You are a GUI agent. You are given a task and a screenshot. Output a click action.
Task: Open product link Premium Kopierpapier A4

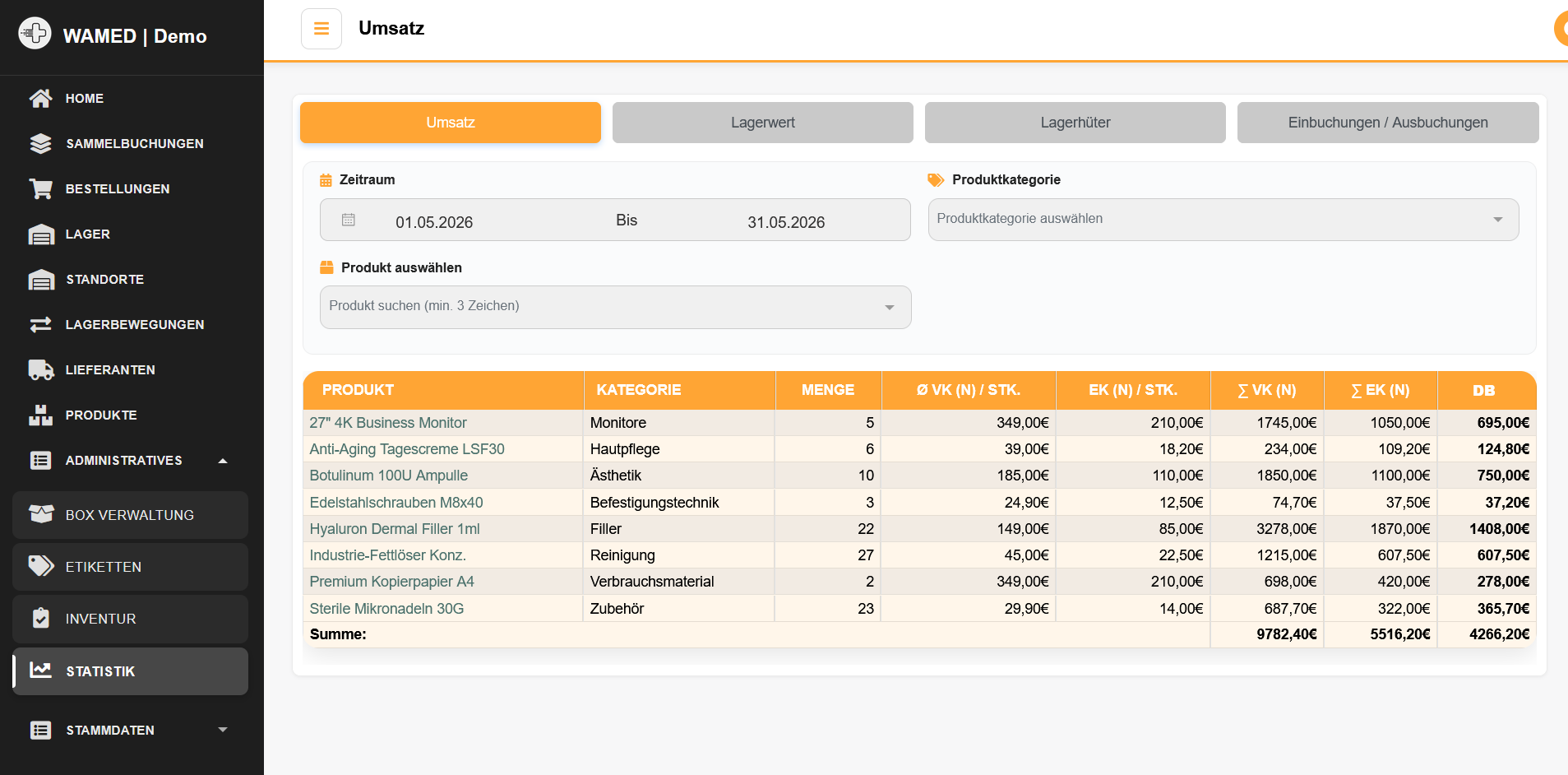pyautogui.click(x=391, y=582)
